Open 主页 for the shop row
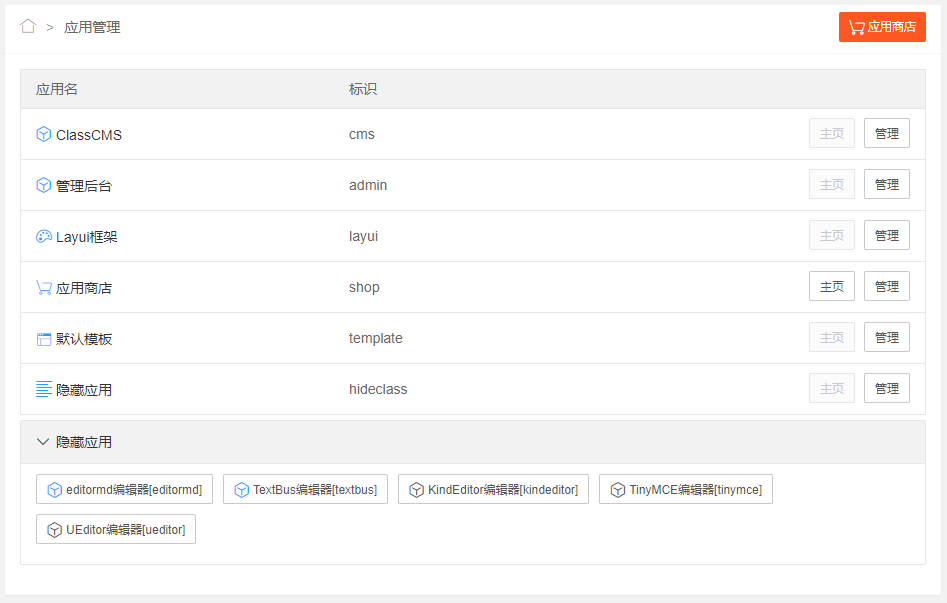This screenshot has height=603, width=947. 832,286
